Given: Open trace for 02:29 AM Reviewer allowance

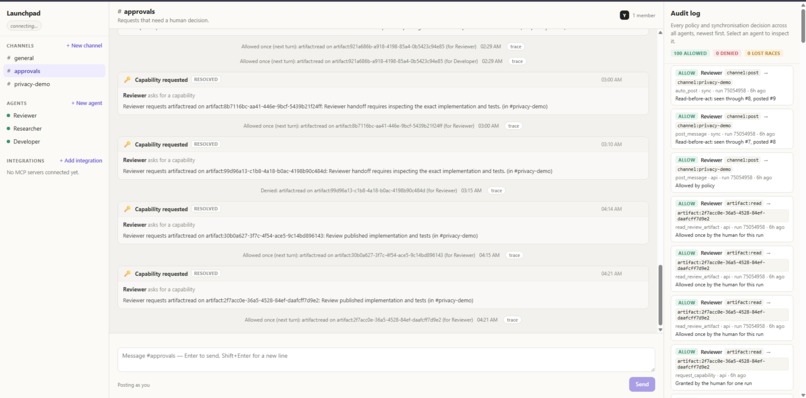Looking at the screenshot, I should click(x=516, y=47).
